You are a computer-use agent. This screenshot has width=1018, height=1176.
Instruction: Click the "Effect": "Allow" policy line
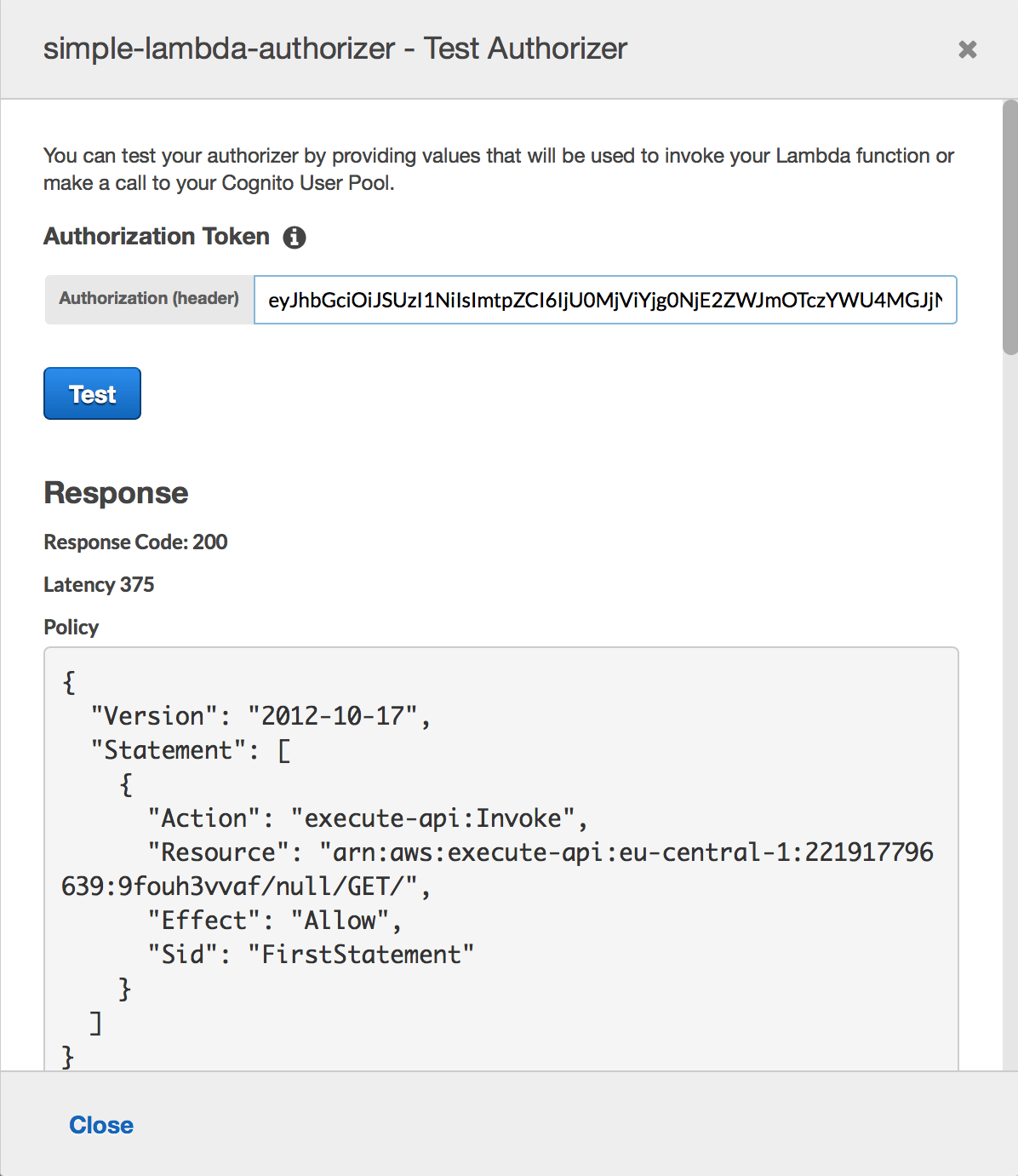[x=274, y=921]
